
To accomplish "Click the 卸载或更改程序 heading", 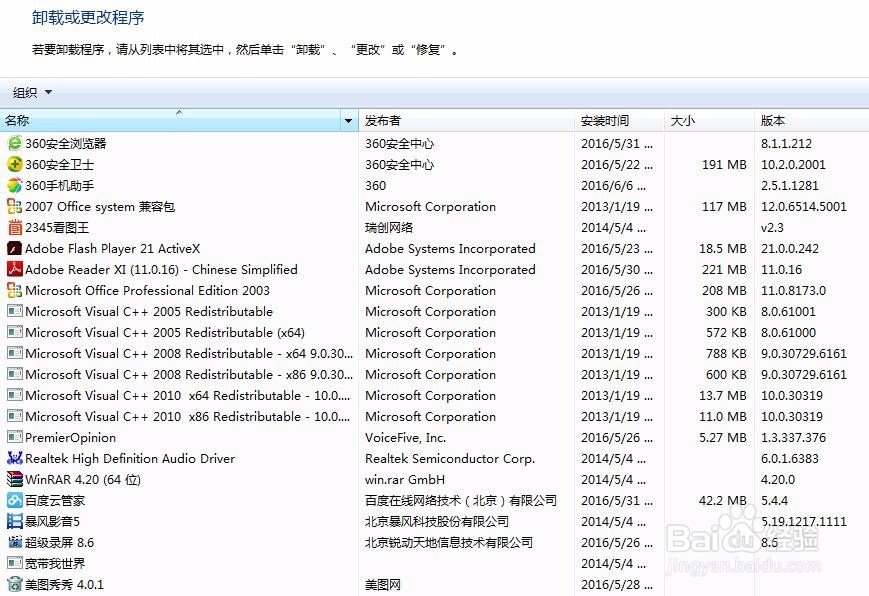I will pos(88,18).
